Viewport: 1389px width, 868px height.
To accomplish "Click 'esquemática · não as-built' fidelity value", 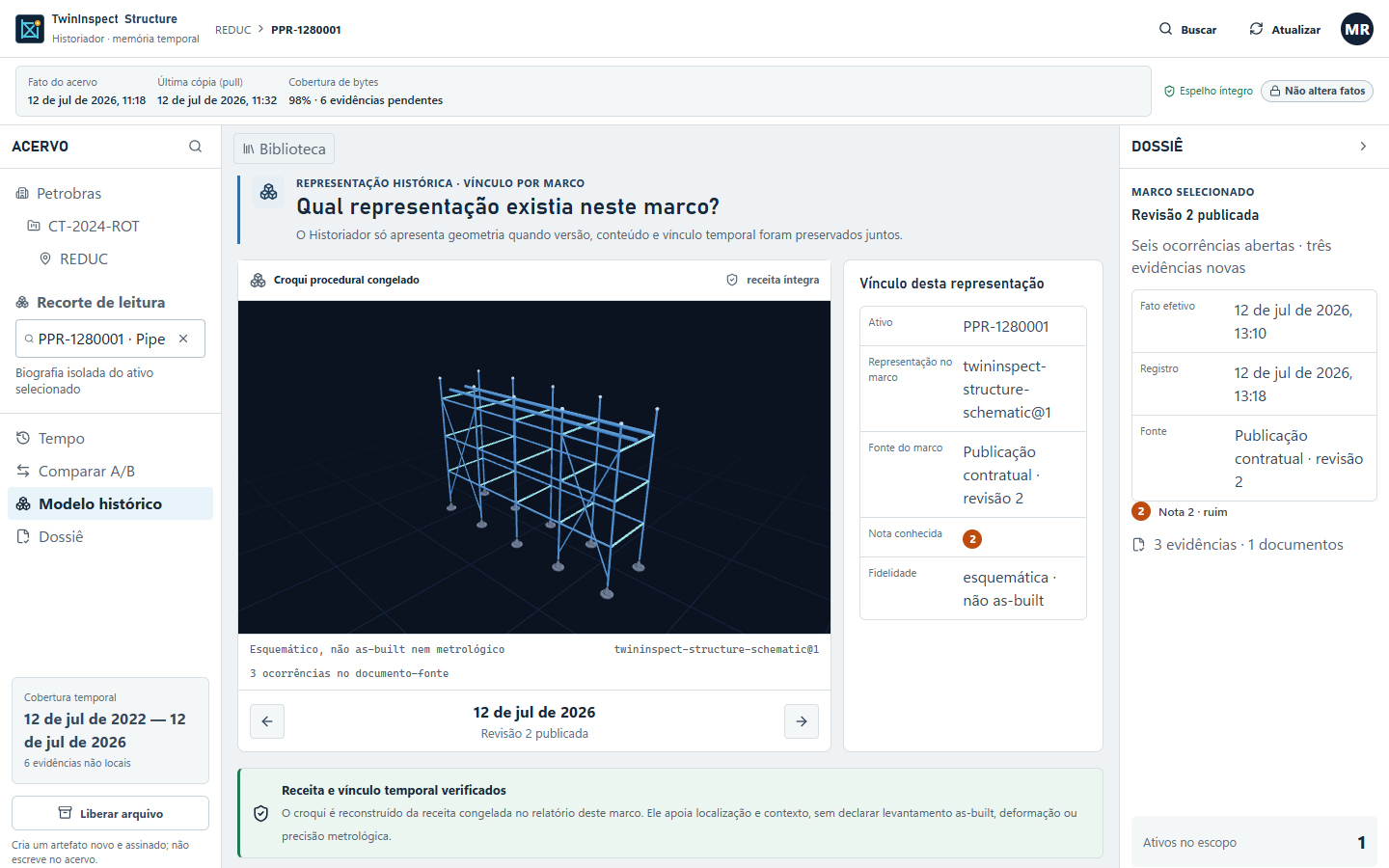I will [1010, 589].
